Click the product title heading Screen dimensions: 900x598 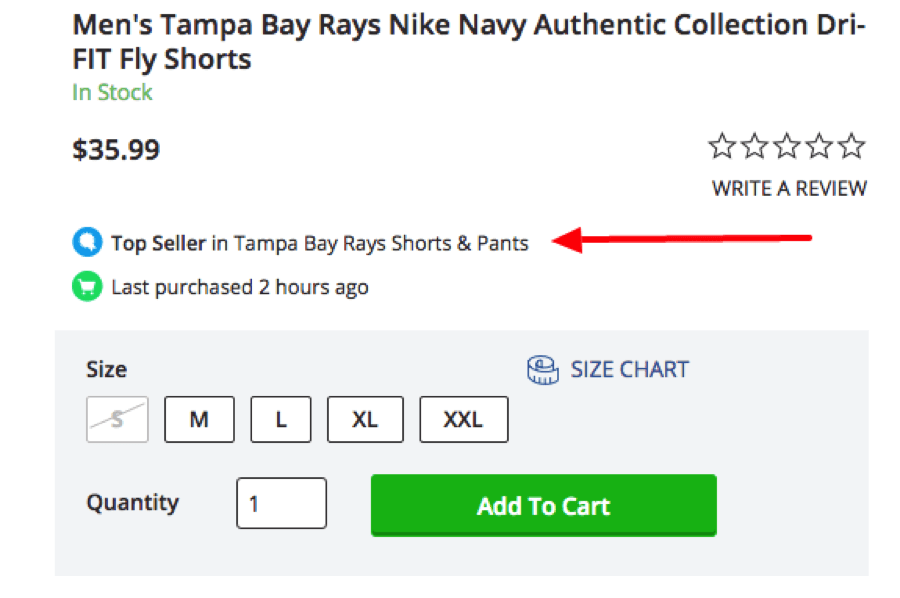(469, 42)
